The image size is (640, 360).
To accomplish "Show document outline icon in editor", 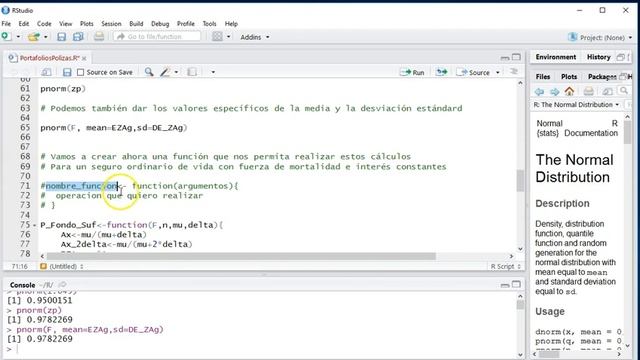I will pyautogui.click(x=514, y=71).
